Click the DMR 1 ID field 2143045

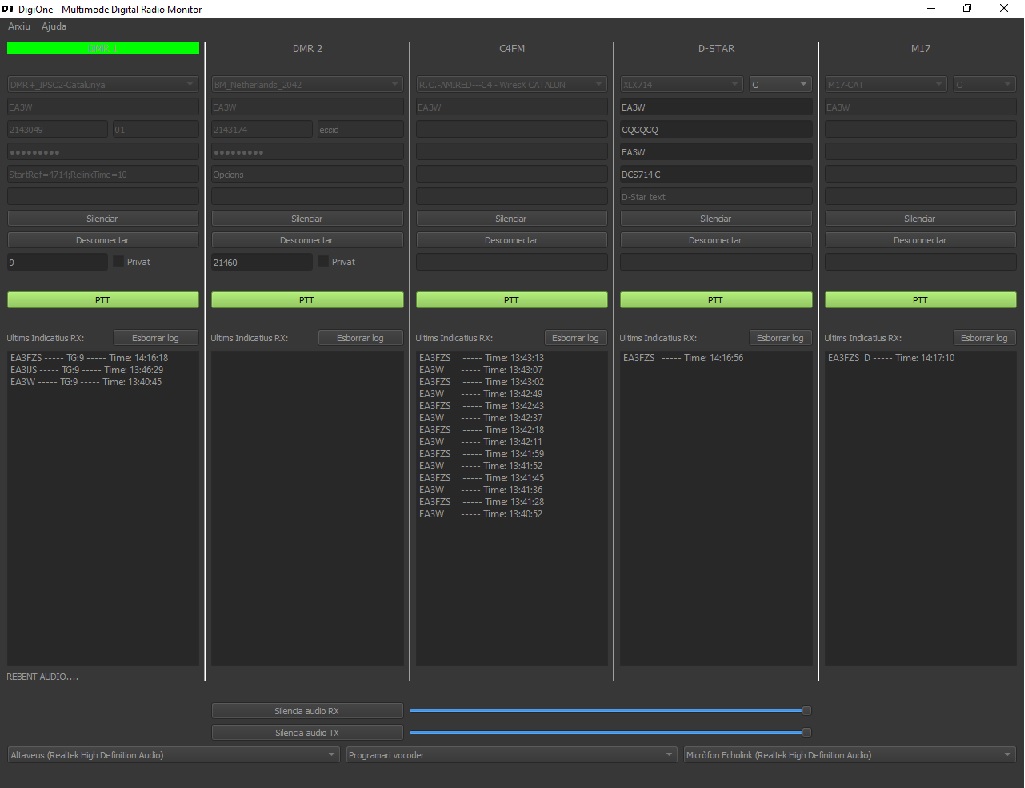pos(58,129)
